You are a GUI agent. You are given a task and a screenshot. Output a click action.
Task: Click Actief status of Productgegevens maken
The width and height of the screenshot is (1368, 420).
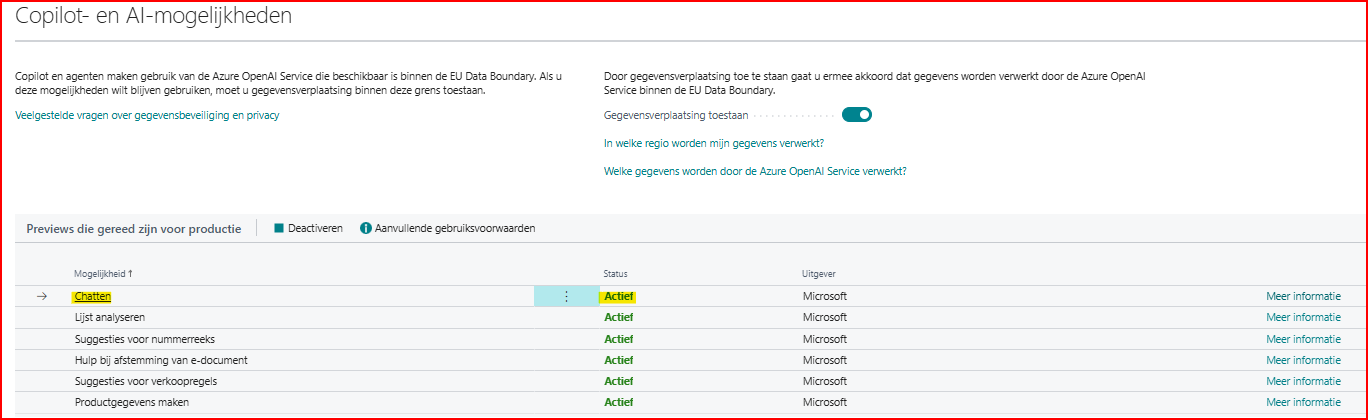pyautogui.click(x=619, y=402)
